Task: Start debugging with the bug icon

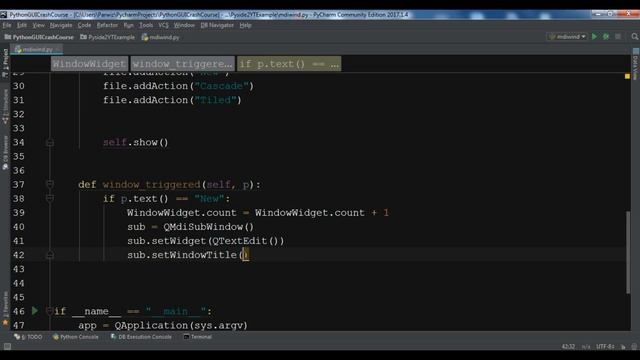Action: coord(606,37)
